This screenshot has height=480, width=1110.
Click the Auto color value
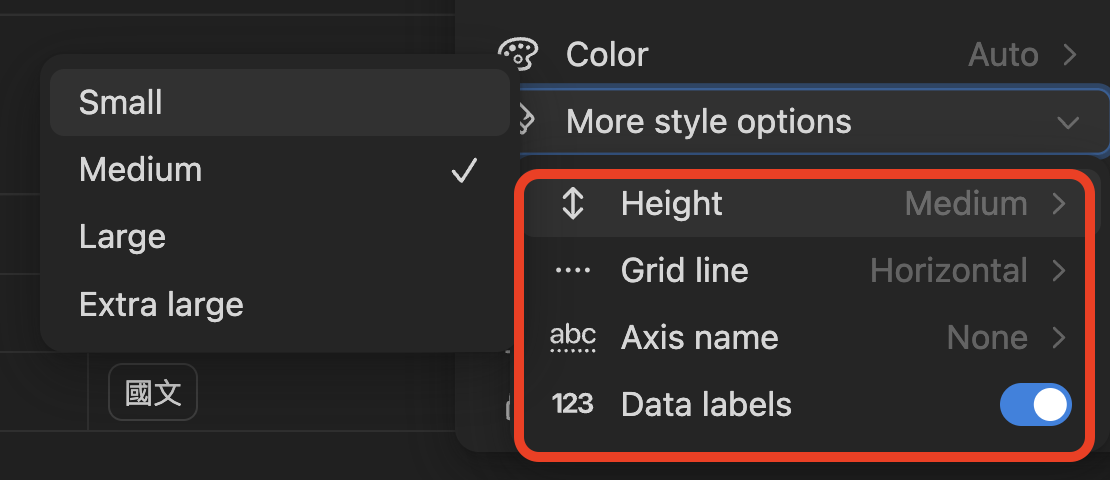pyautogui.click(x=1003, y=54)
